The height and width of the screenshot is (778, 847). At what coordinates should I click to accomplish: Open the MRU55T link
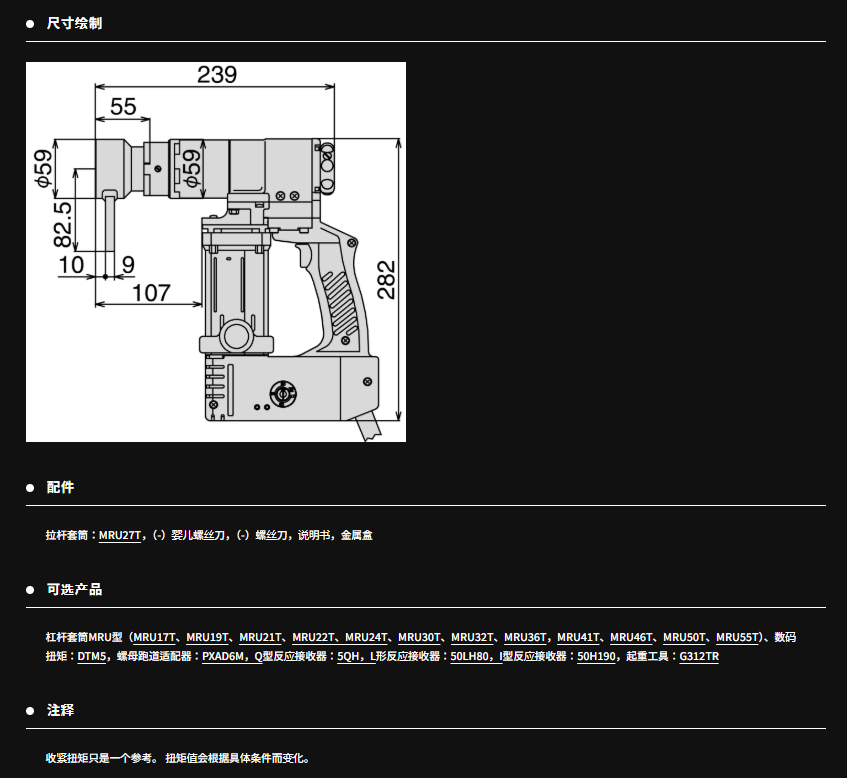click(x=738, y=637)
